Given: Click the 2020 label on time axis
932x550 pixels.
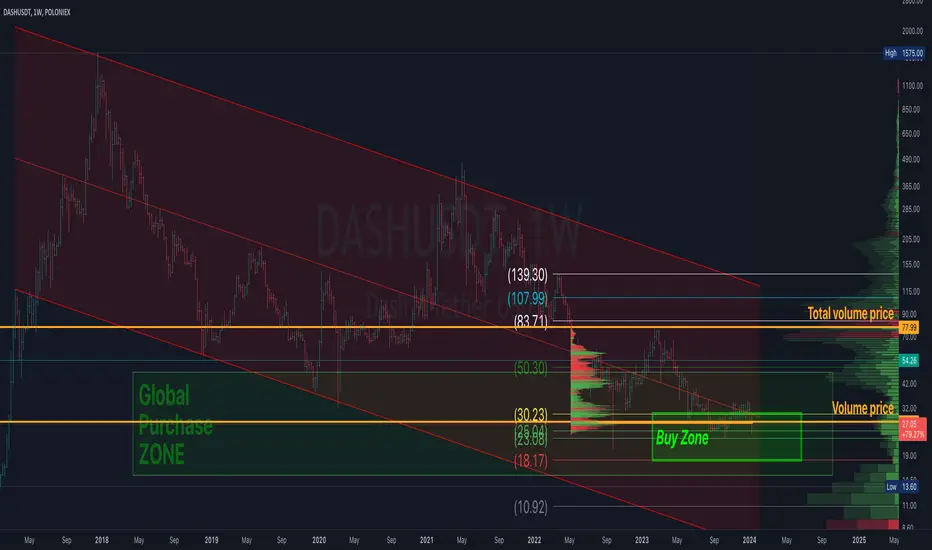Looking at the screenshot, I should click(319, 540).
